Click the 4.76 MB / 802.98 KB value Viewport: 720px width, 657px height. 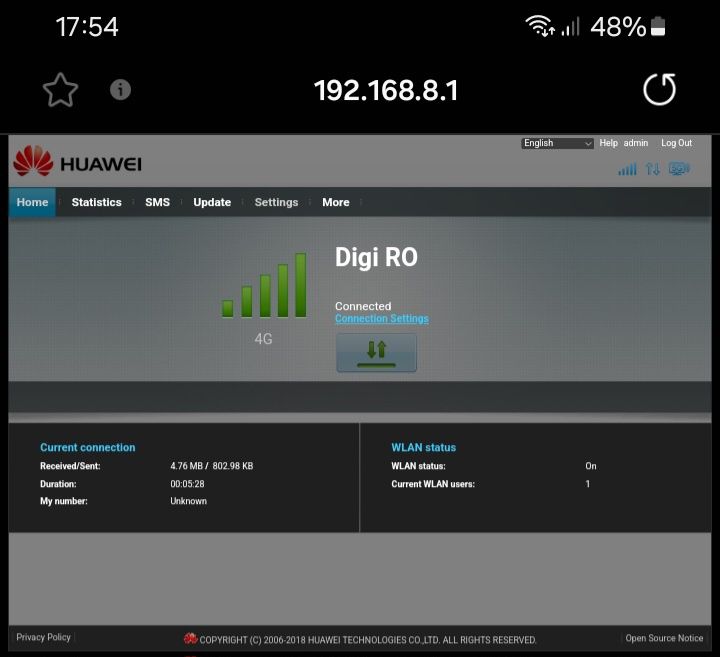[x=212, y=466]
